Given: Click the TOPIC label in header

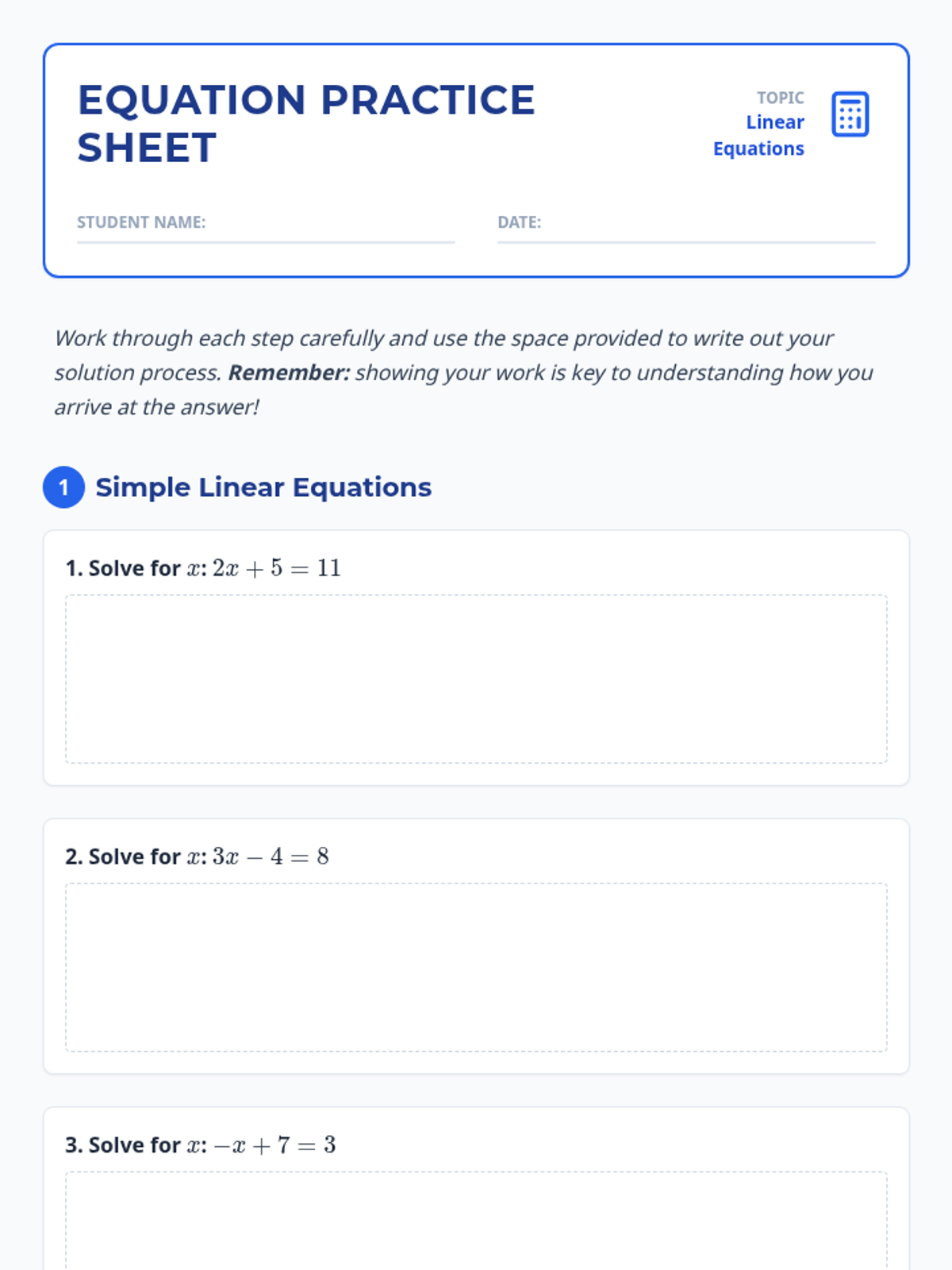Looking at the screenshot, I should 780,98.
